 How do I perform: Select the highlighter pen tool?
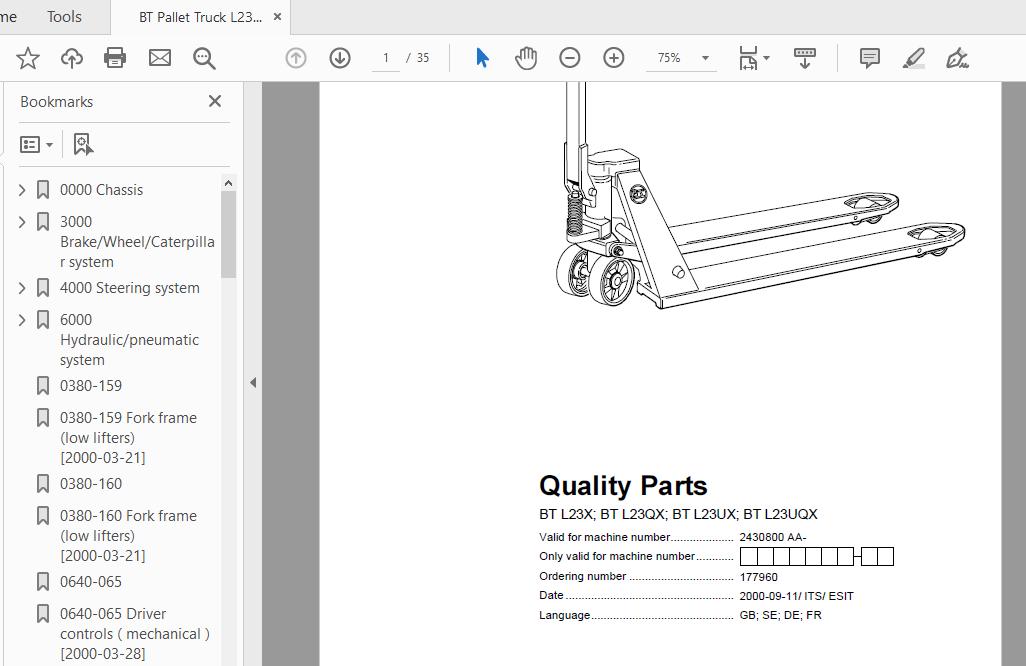pyautogui.click(x=914, y=58)
